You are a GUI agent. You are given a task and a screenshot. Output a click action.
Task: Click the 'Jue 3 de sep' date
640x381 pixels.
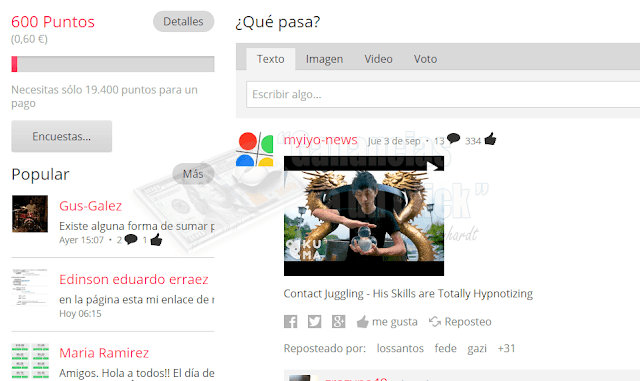point(394,141)
